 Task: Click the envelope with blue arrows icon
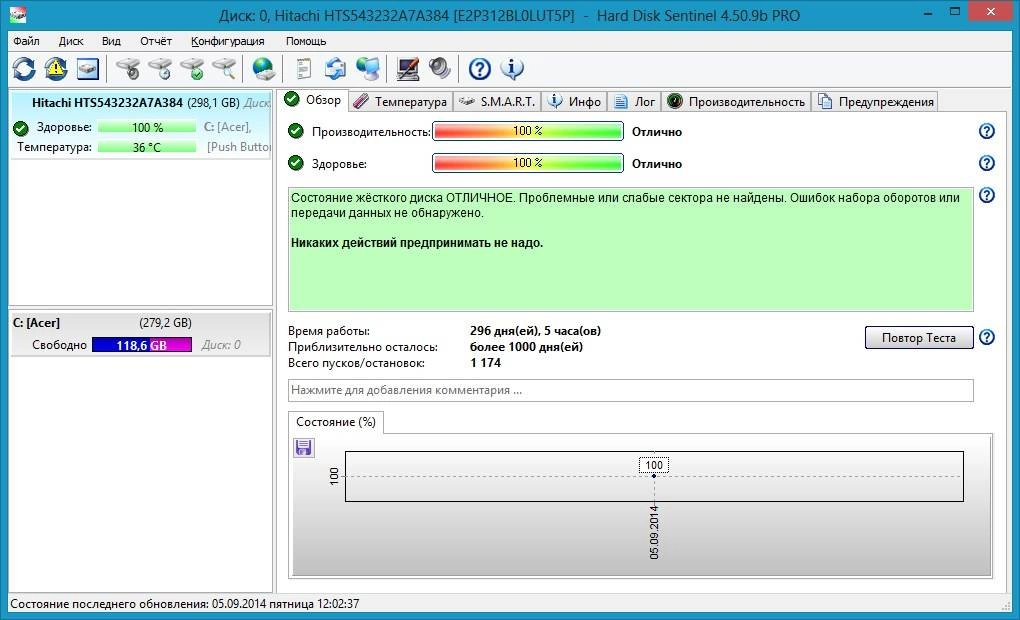[x=336, y=68]
